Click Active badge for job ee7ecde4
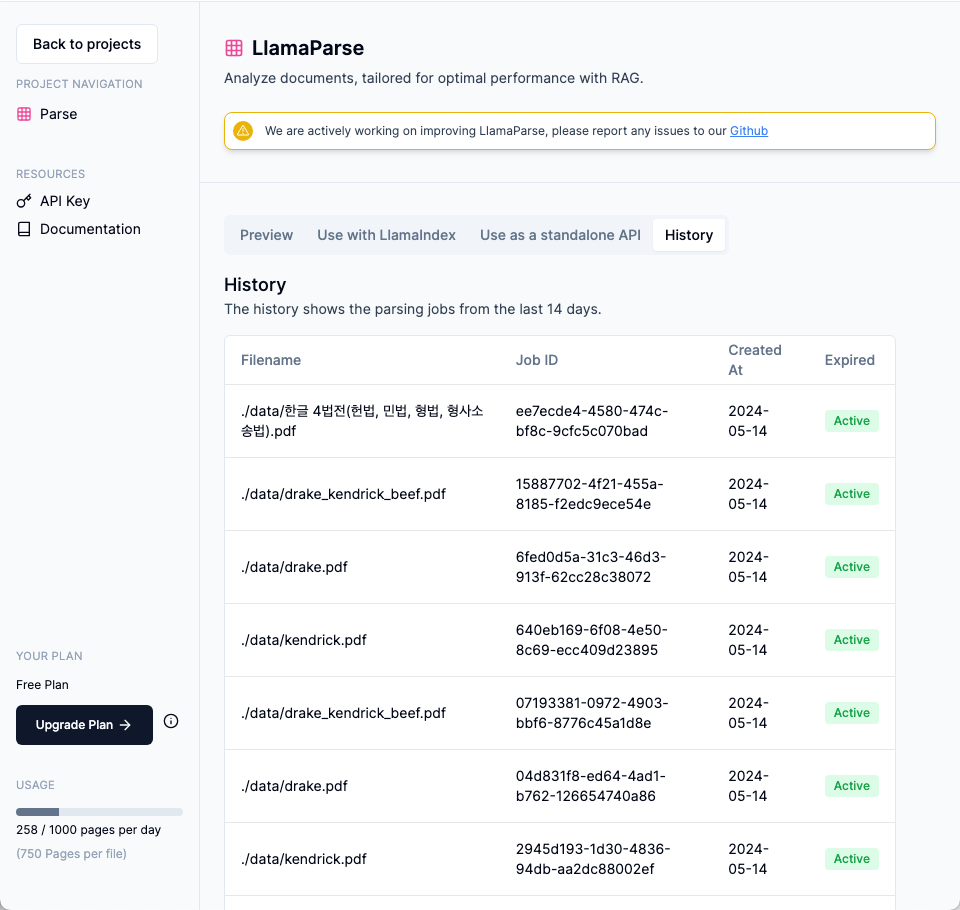This screenshot has width=960, height=910. tap(852, 421)
